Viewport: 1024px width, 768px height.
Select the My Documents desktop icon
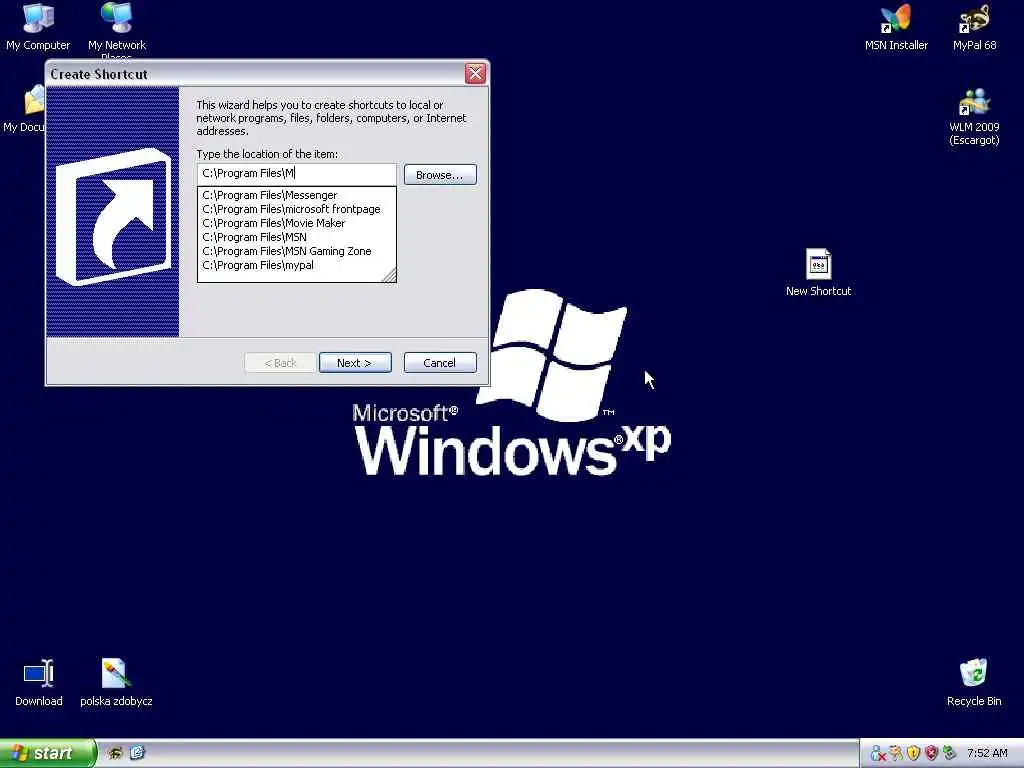pos(24,109)
